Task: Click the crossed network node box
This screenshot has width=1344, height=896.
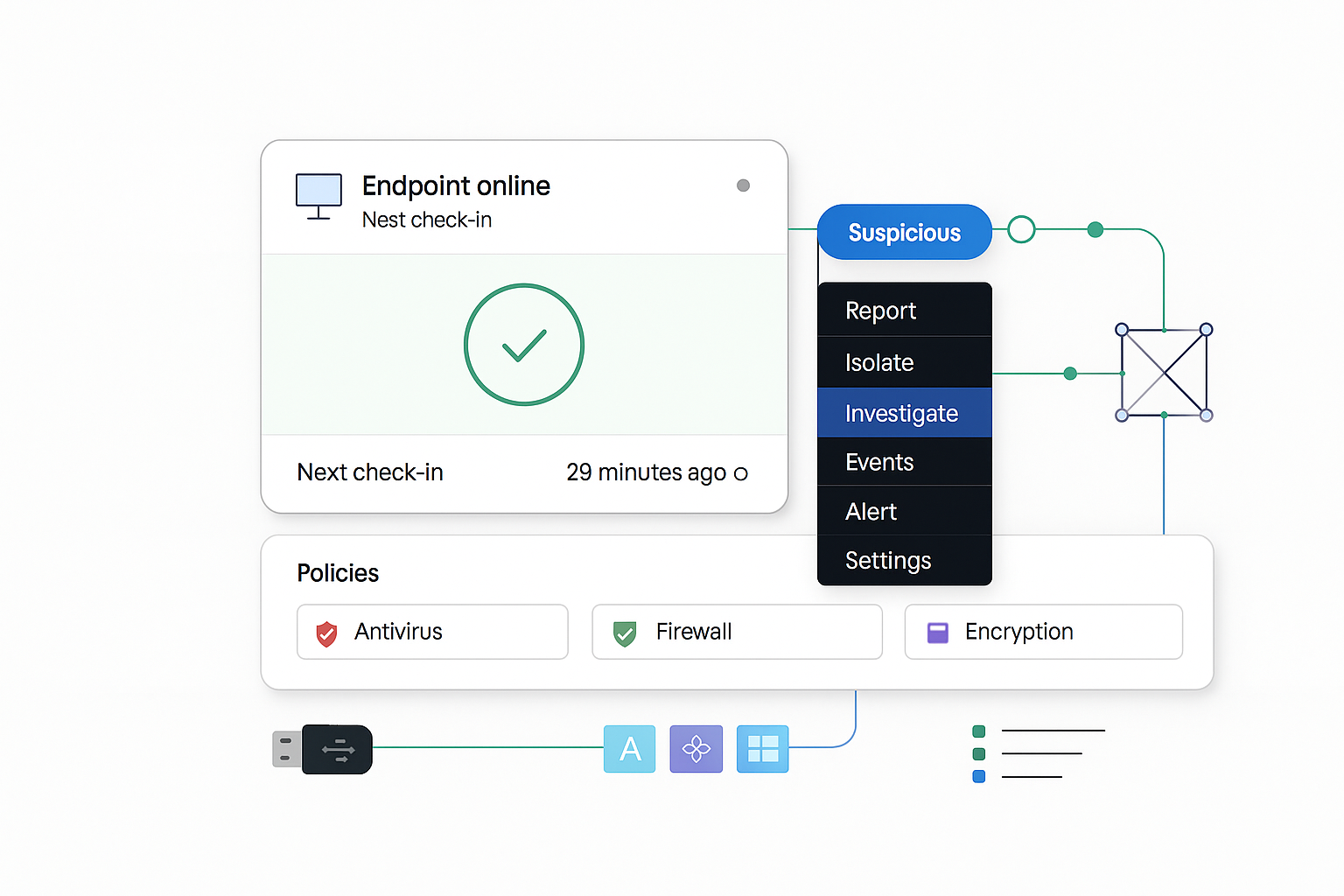Action: click(x=1164, y=373)
